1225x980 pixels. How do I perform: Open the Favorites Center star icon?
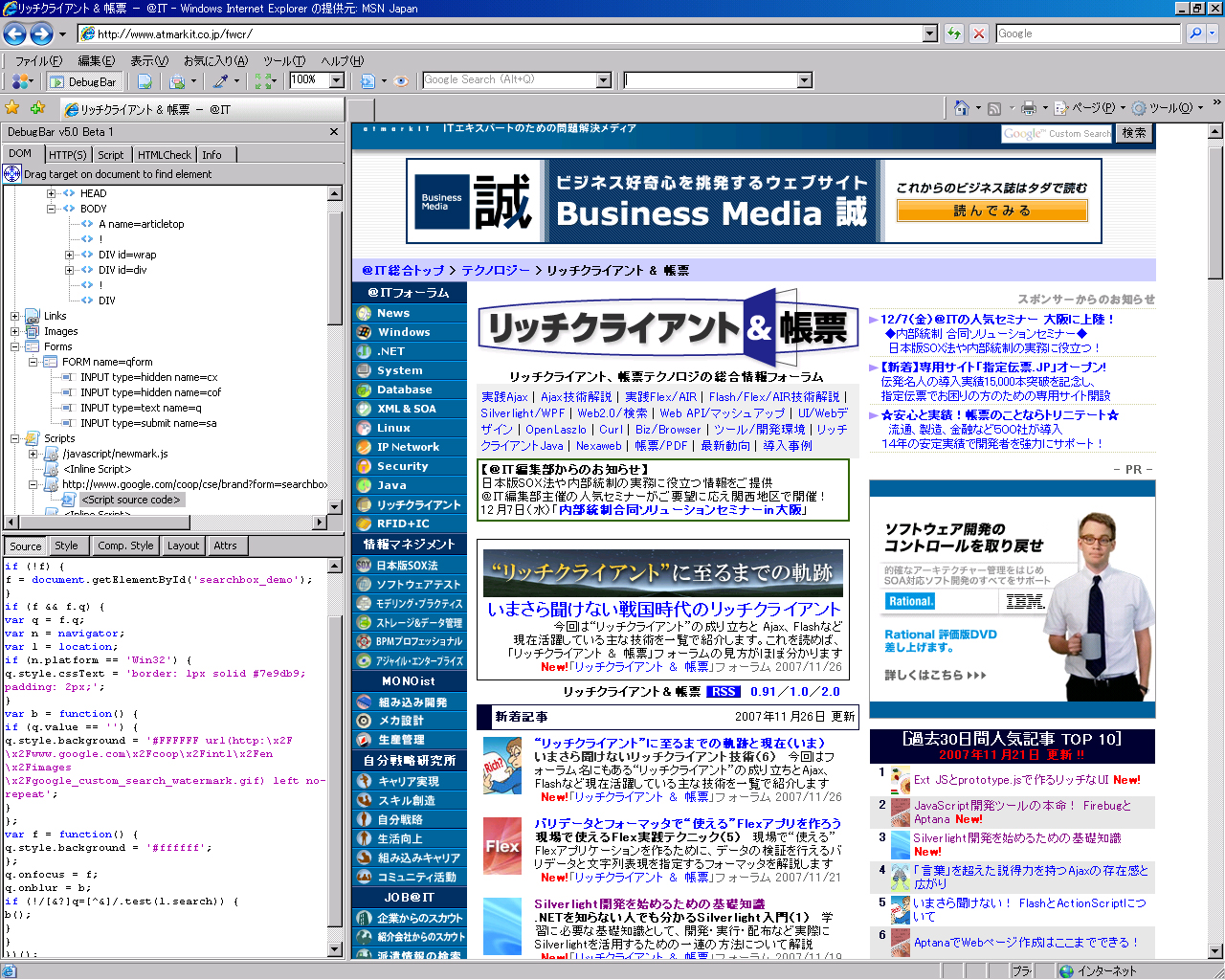12,108
